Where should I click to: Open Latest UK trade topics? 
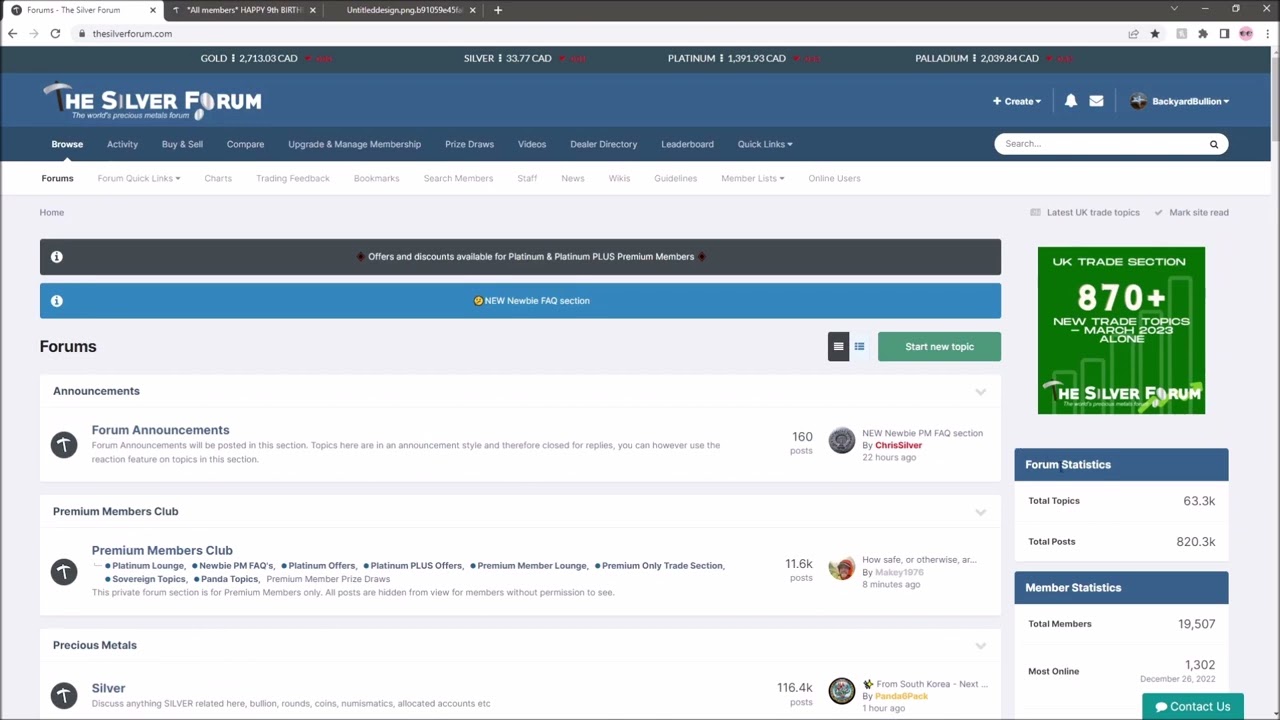pos(1085,212)
